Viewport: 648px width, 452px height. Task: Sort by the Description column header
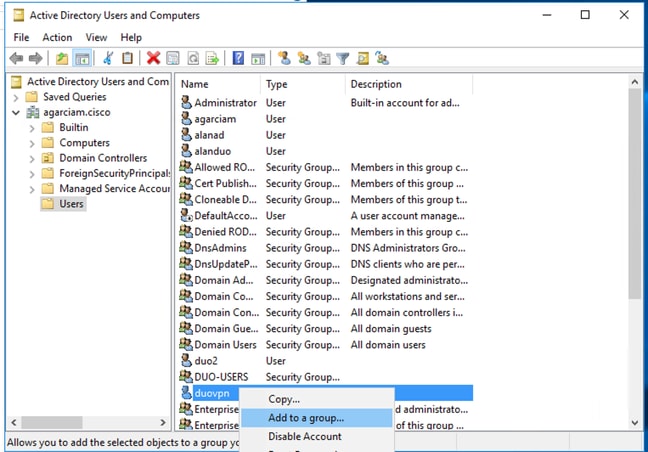(x=409, y=84)
